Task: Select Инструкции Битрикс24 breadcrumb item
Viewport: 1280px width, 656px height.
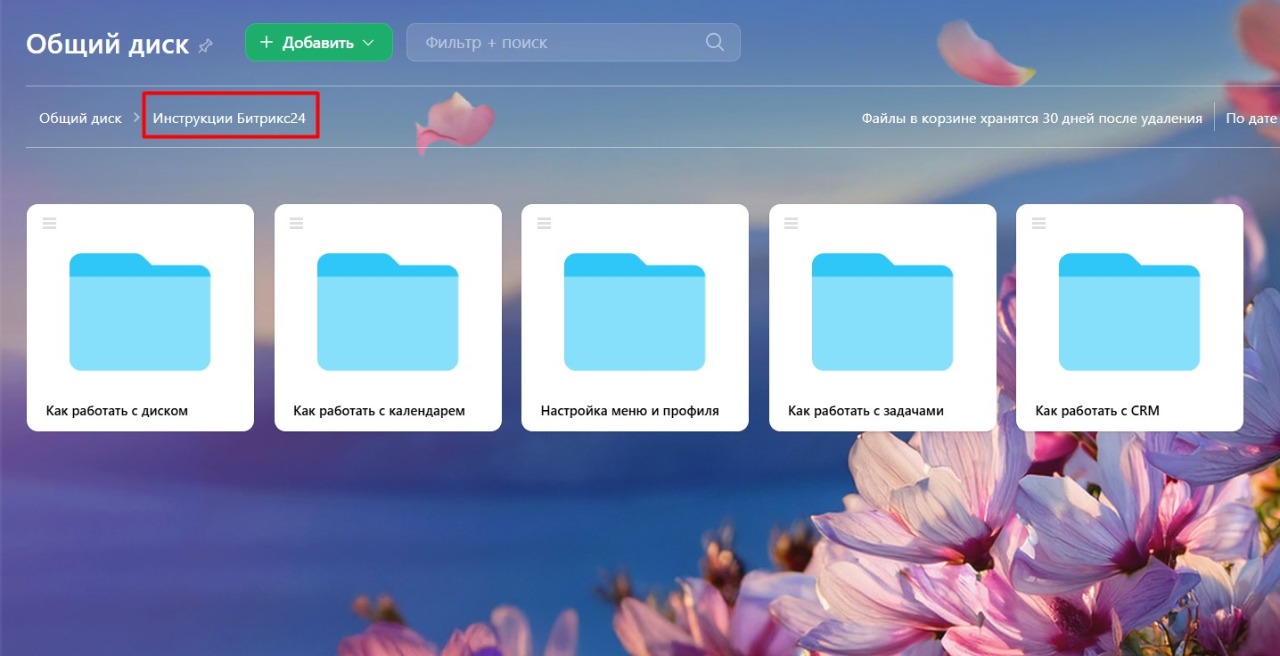Action: coord(229,118)
